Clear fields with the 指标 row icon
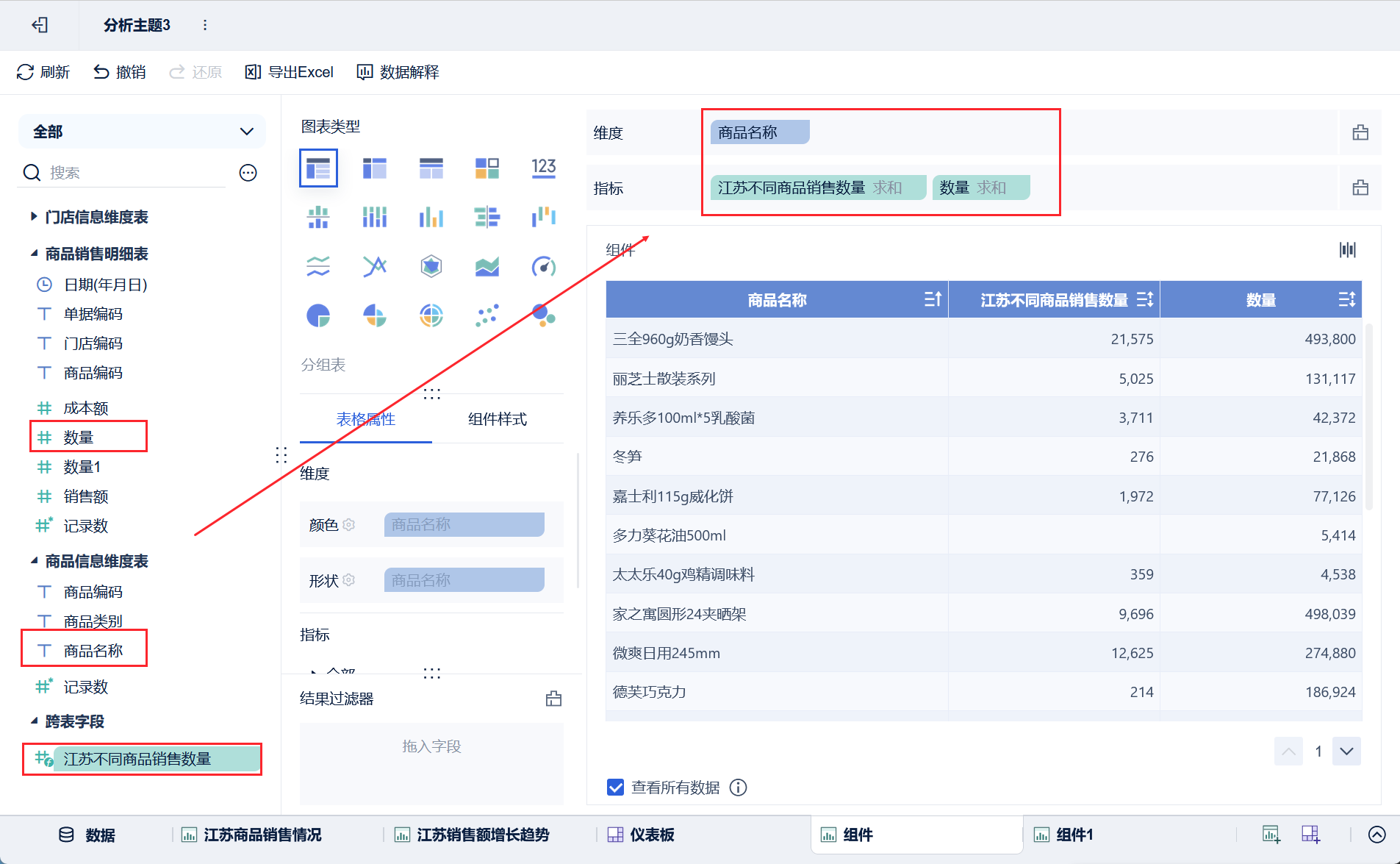 click(x=1360, y=188)
